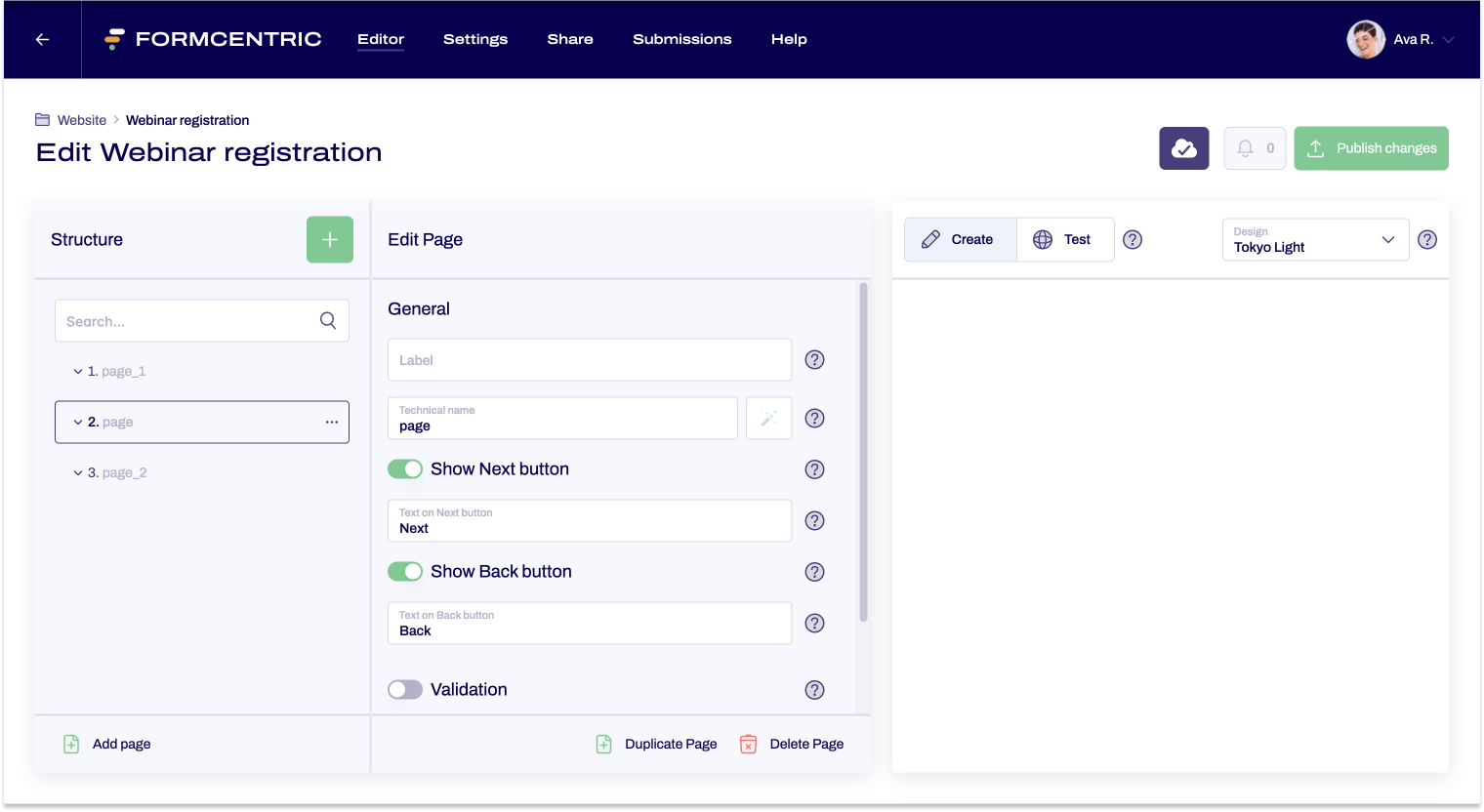Switch to the Test tab

(x=1064, y=239)
